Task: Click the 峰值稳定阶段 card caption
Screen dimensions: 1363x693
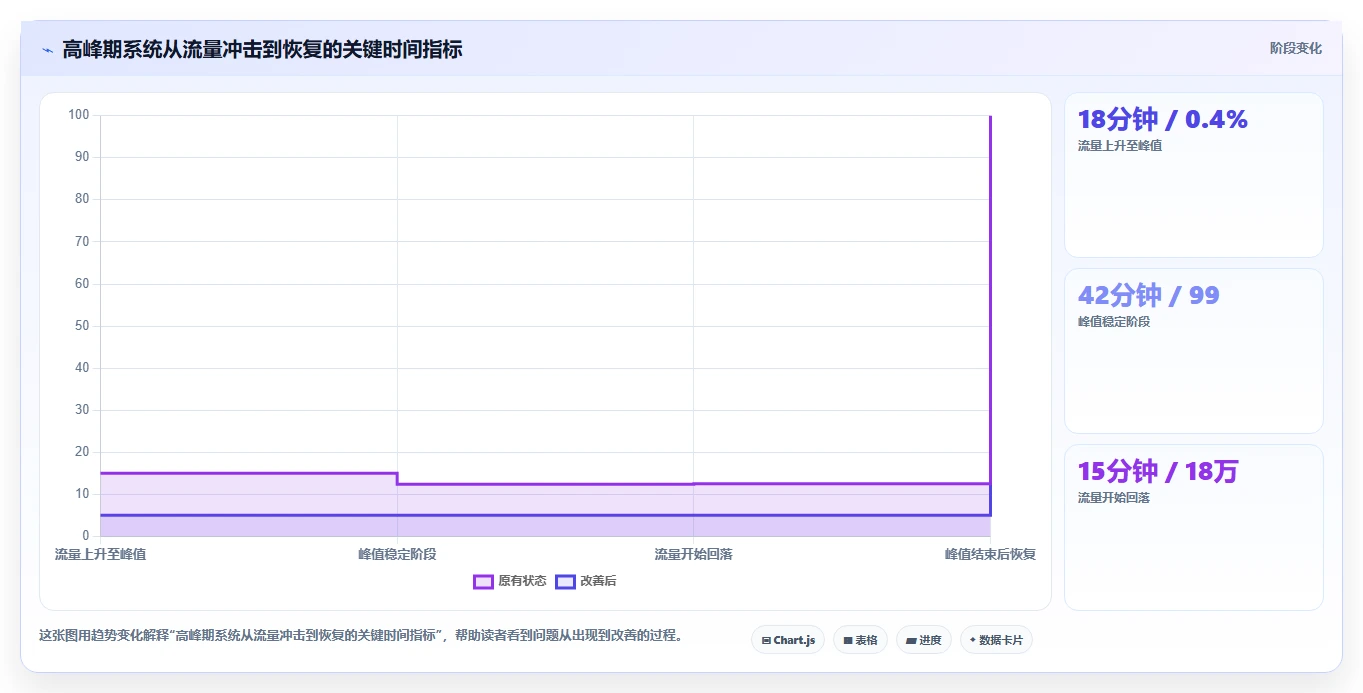Action: tap(1114, 322)
